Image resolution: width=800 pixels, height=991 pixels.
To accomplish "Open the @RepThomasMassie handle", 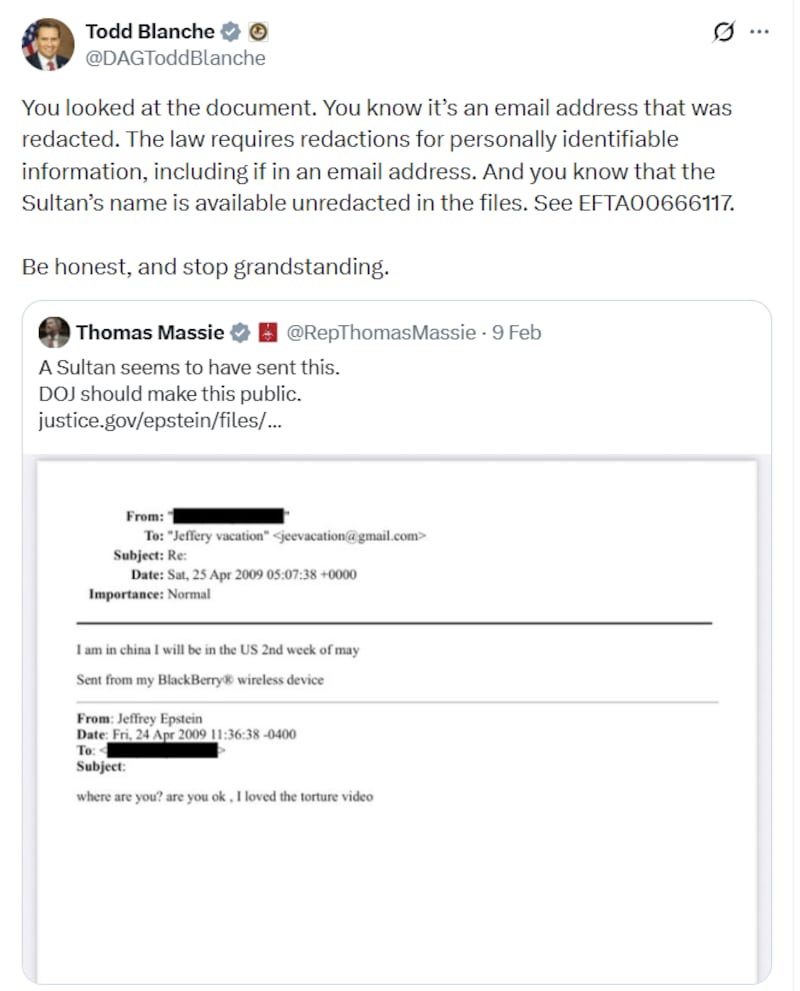I will point(381,332).
